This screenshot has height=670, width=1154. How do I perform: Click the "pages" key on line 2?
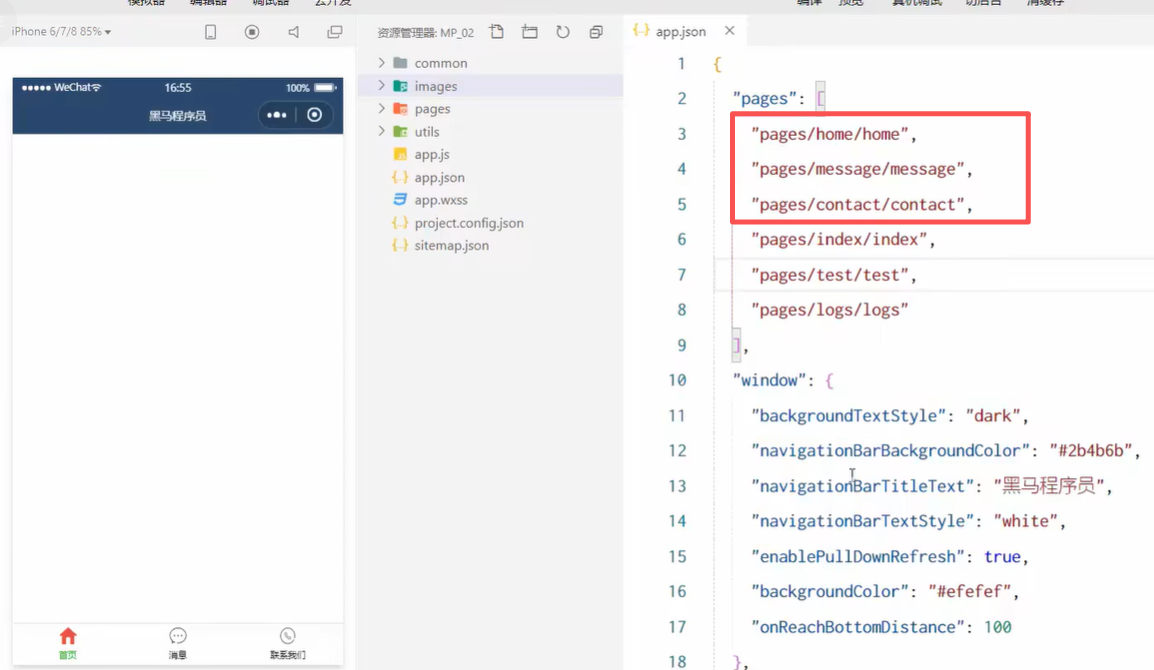point(764,99)
